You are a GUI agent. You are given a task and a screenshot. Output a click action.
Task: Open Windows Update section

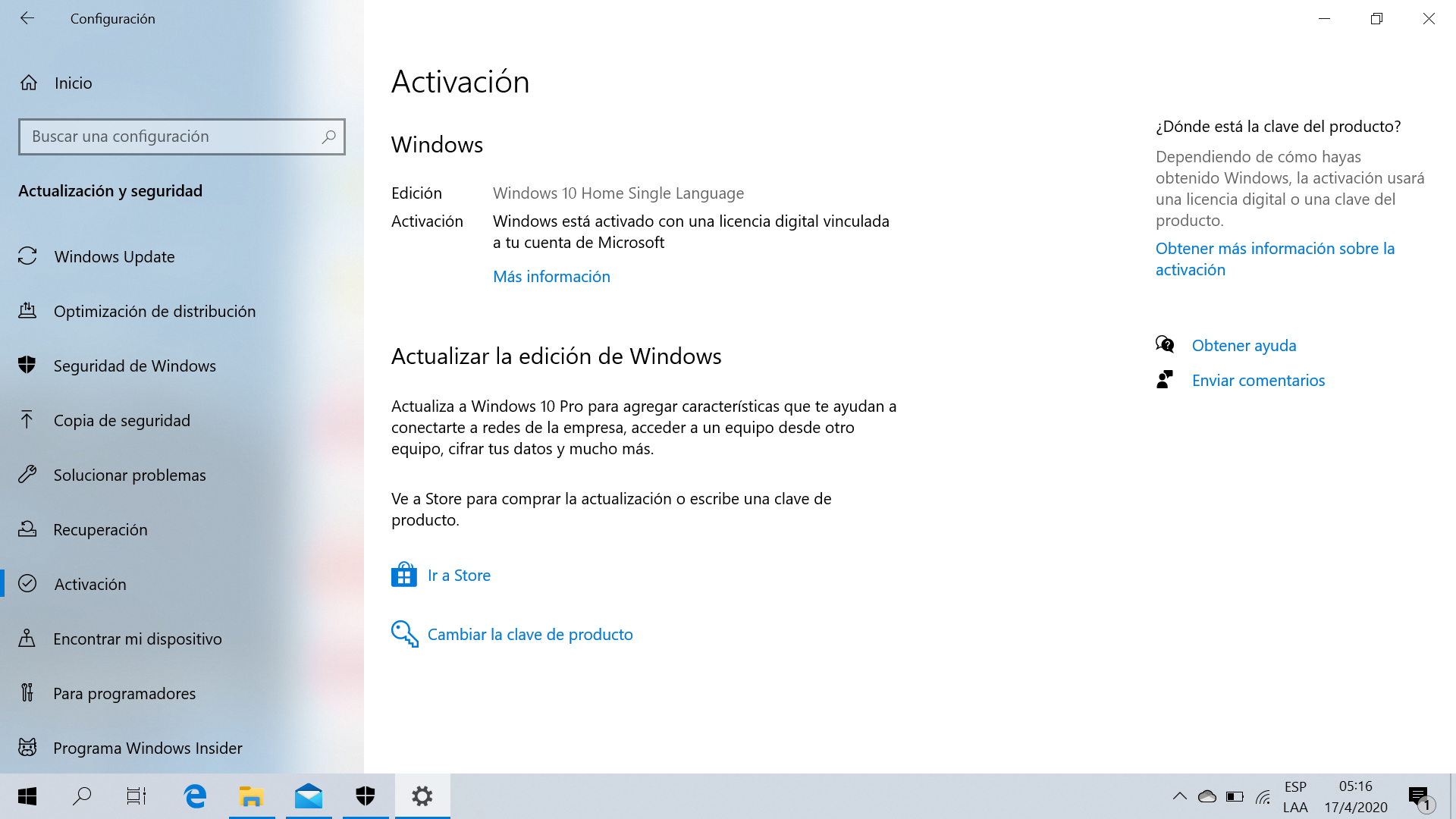tap(115, 256)
